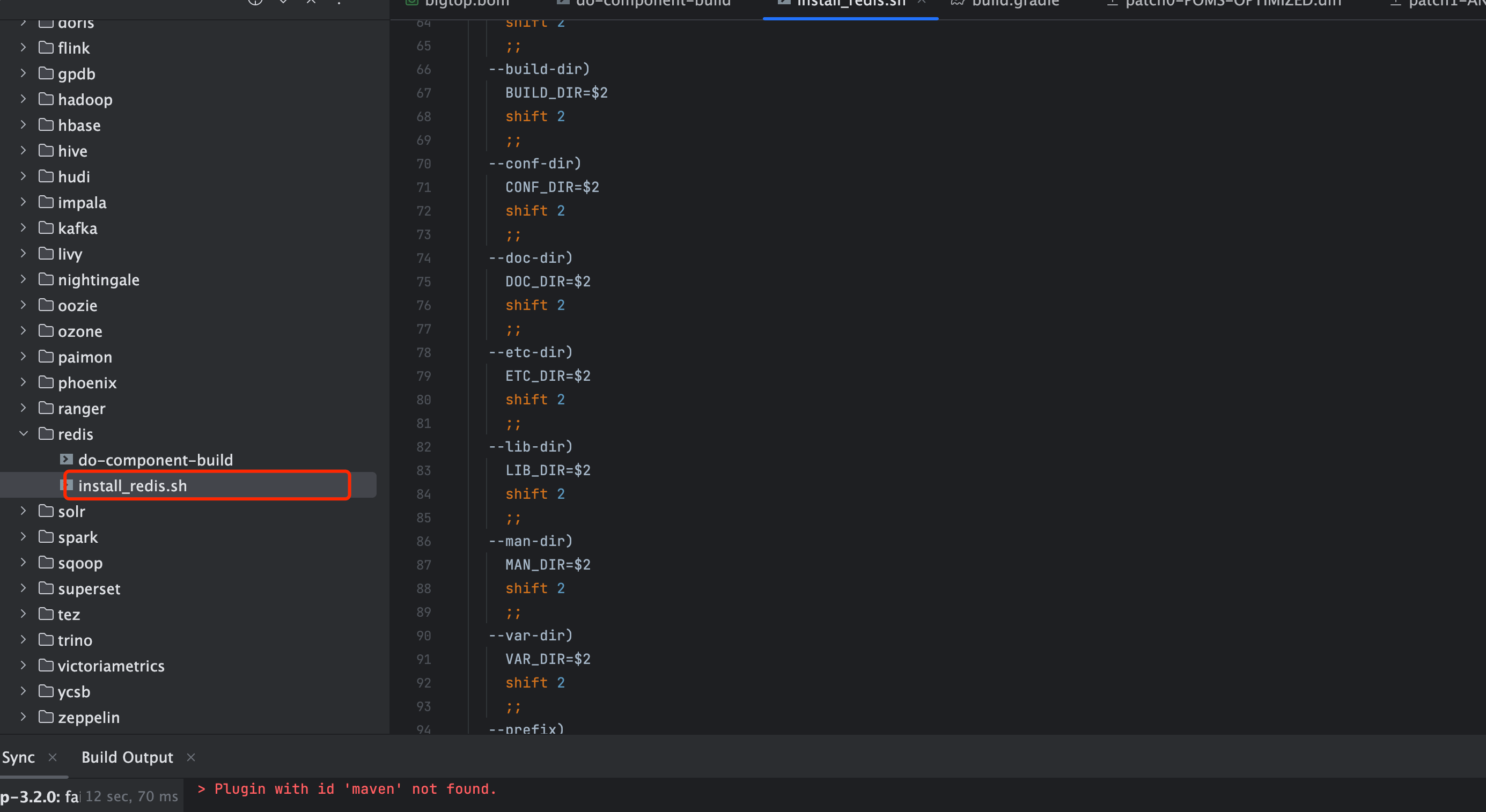Click the ycsb folder icon
Image resolution: width=1486 pixels, height=812 pixels.
pos(46,691)
